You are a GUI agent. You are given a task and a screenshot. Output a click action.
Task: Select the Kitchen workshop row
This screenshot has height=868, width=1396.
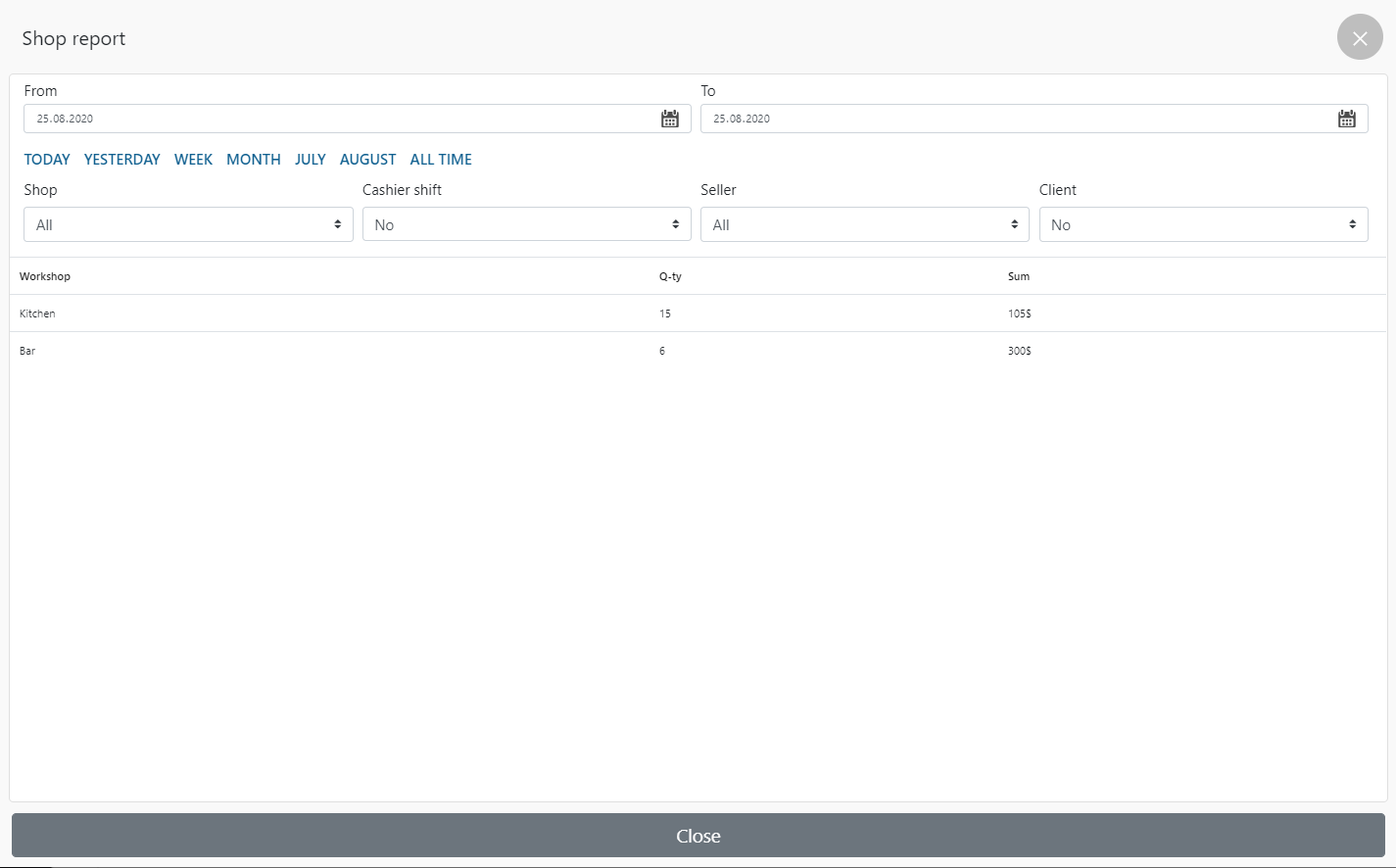click(x=37, y=313)
